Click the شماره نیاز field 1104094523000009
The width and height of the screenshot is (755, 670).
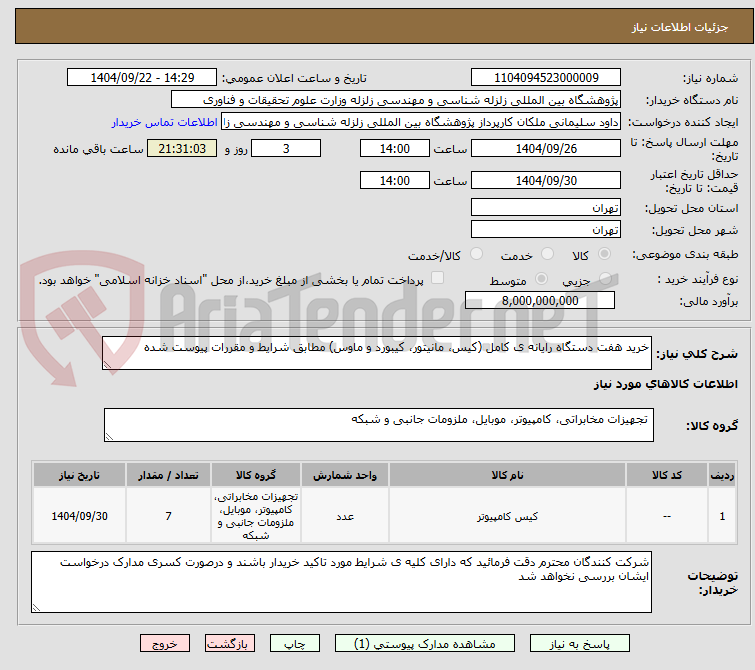click(x=546, y=78)
